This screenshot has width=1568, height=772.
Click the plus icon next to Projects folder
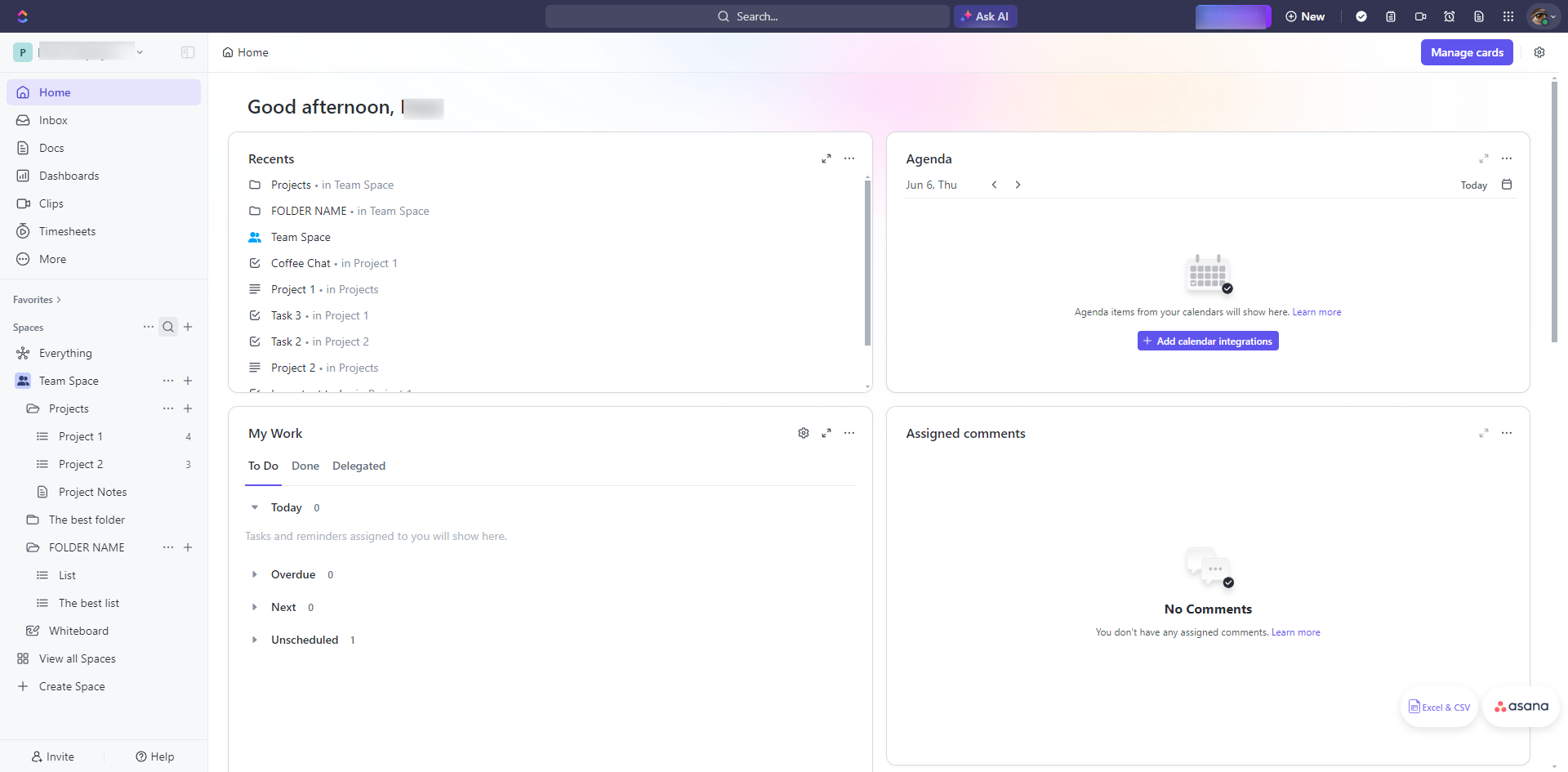pos(188,408)
